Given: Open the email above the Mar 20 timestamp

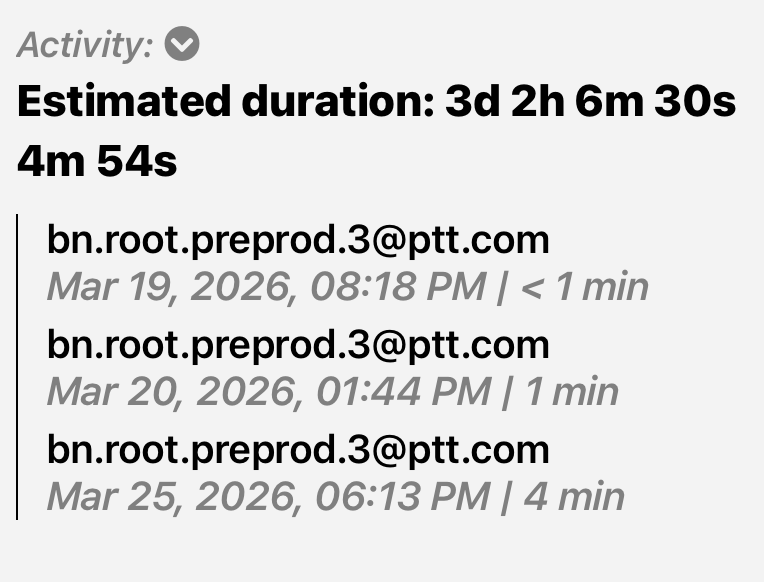Looking at the screenshot, I should (298, 344).
